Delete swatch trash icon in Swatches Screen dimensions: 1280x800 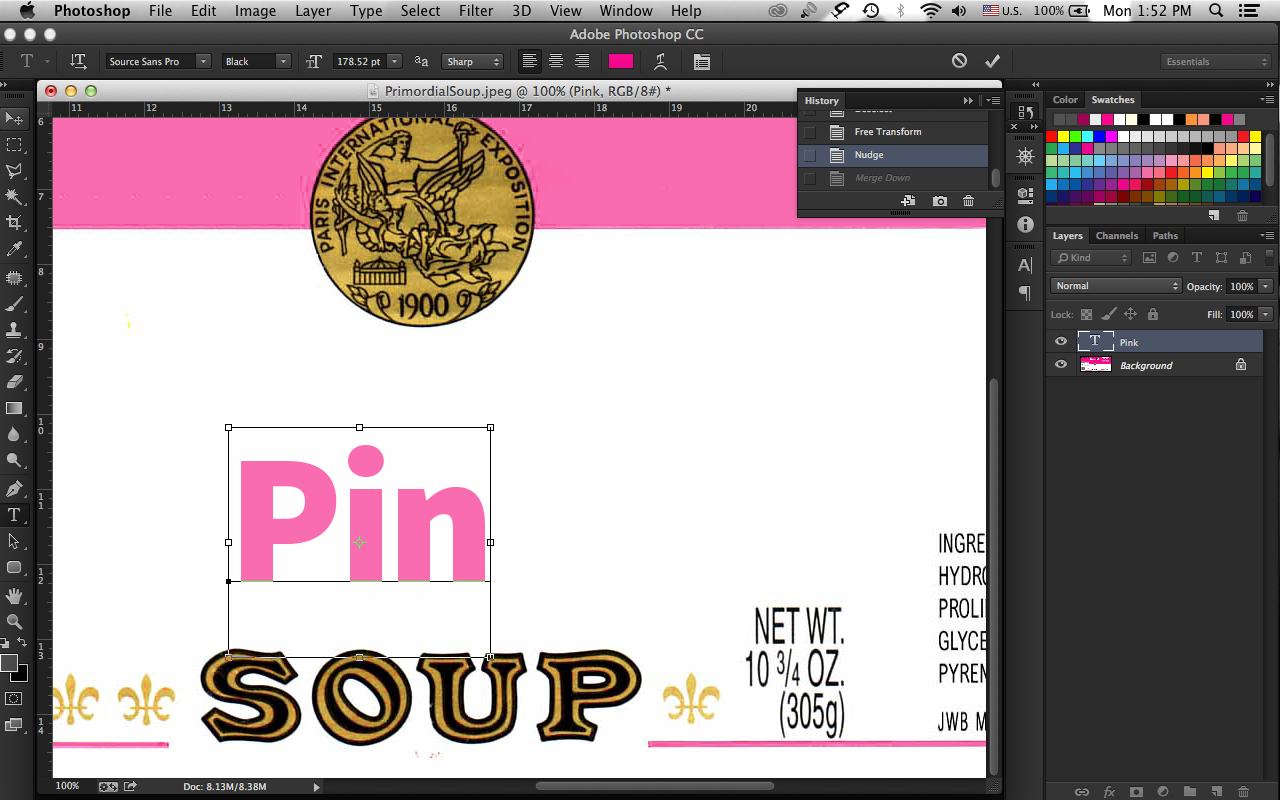(1242, 215)
